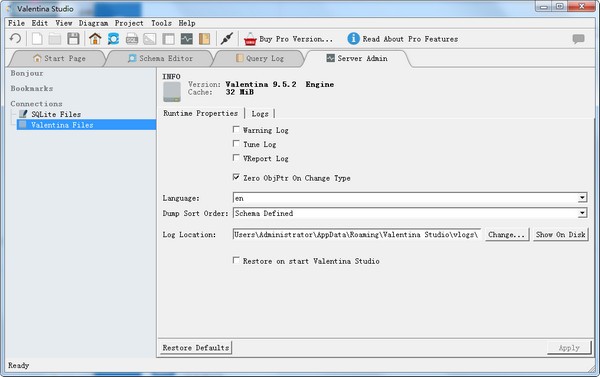Click the SQL Editor toolbar icon
Viewport: 600px width, 377px height.
[132, 39]
